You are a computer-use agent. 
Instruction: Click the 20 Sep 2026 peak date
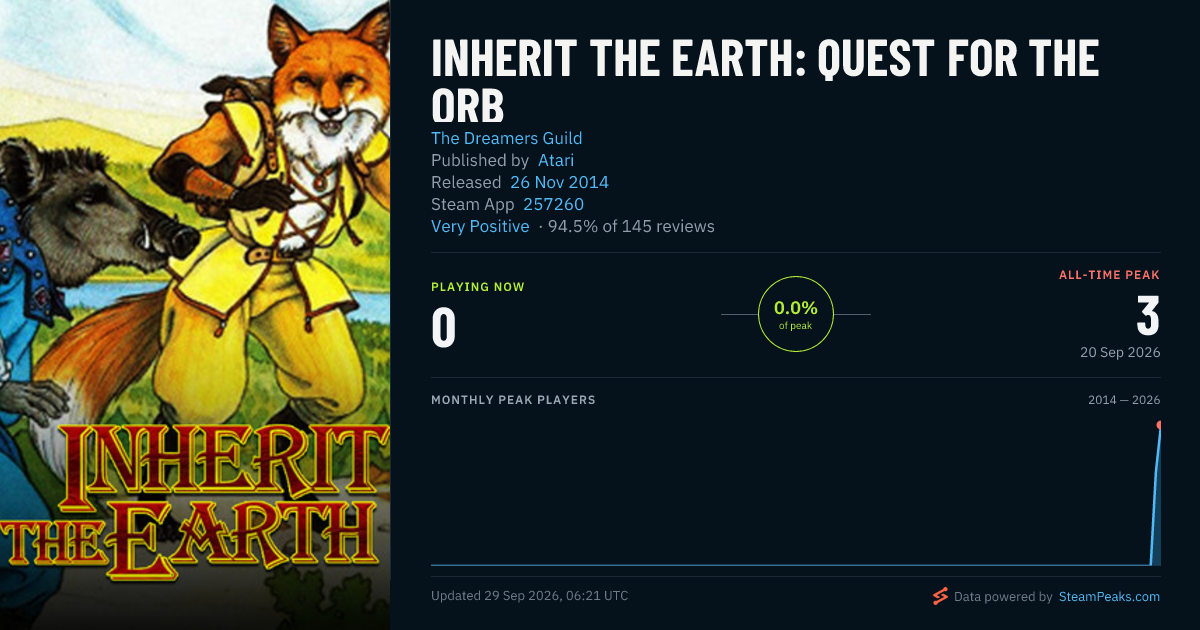pyautogui.click(x=1120, y=352)
